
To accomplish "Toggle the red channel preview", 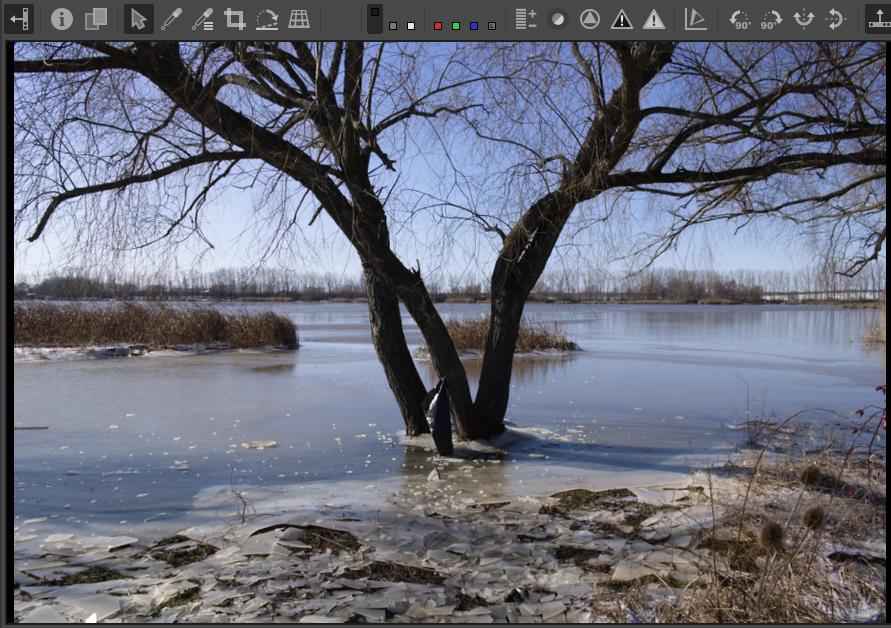I will tap(438, 26).
